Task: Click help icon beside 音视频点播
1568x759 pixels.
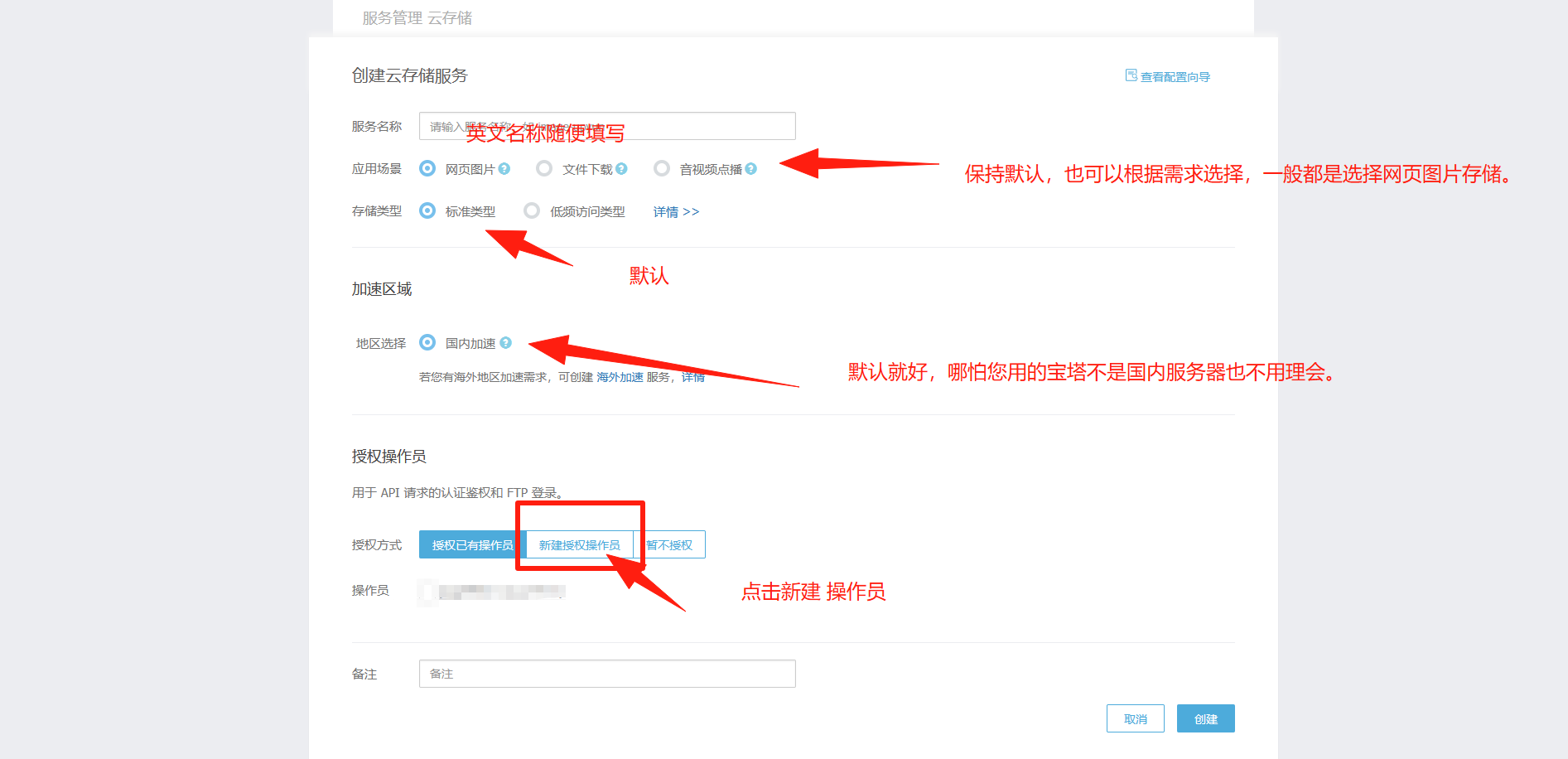Action: 751,169
